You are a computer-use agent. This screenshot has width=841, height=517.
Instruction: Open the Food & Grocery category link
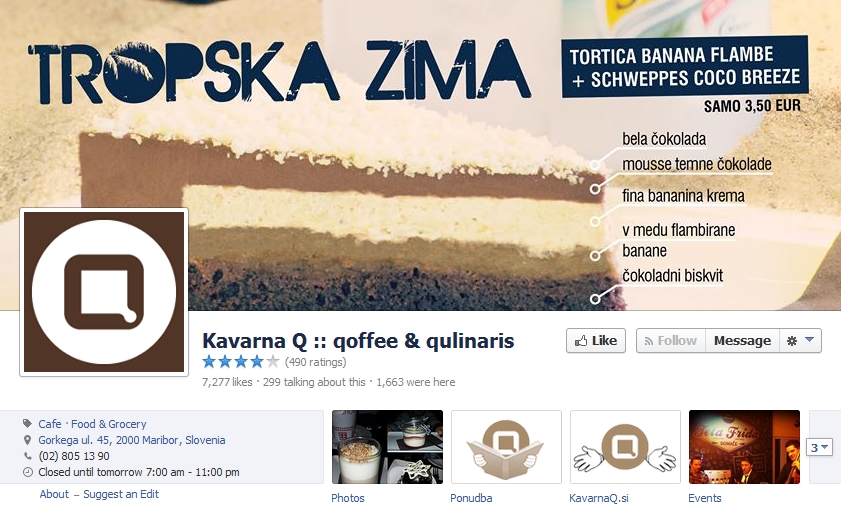[x=109, y=424]
